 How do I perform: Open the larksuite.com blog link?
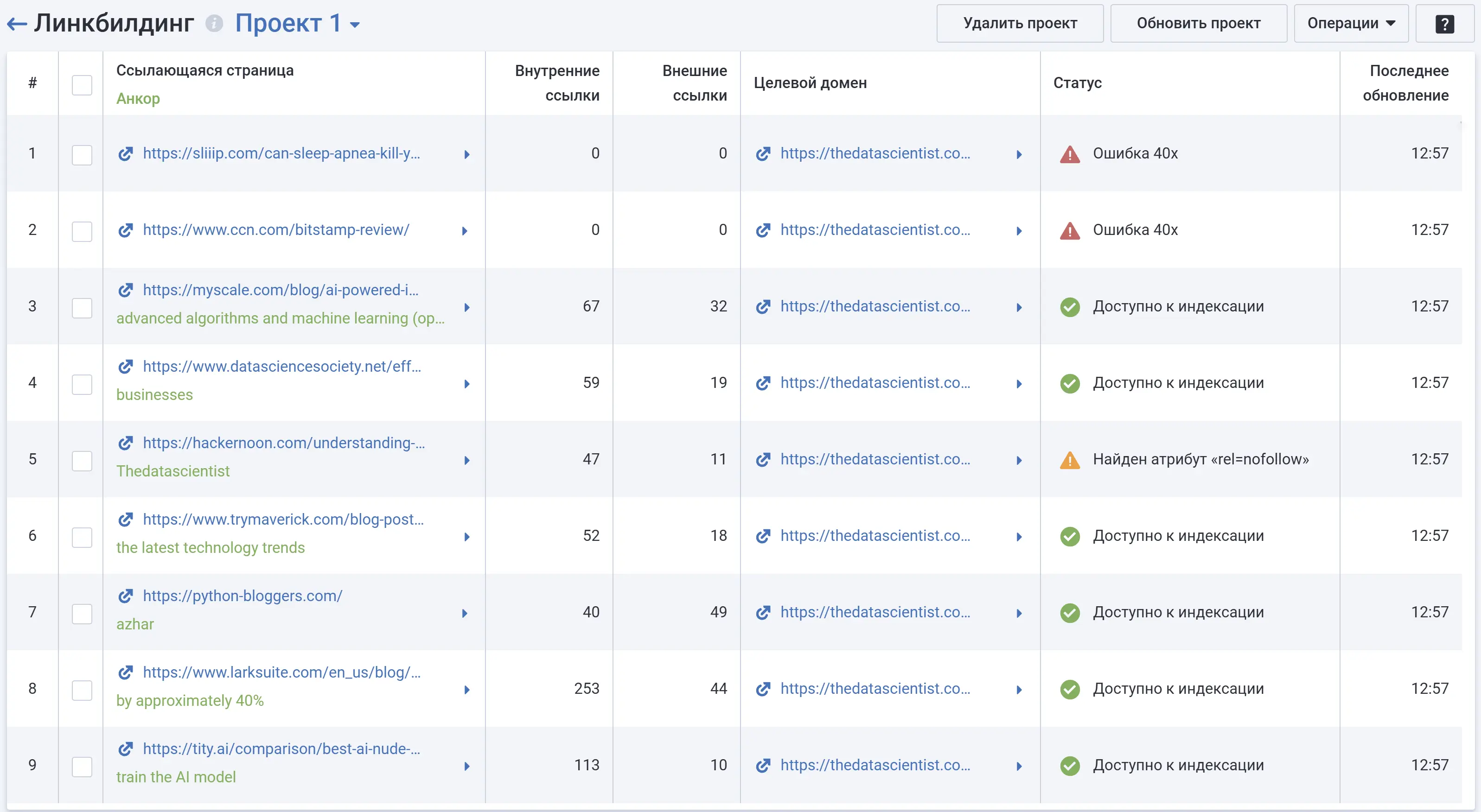coord(282,672)
